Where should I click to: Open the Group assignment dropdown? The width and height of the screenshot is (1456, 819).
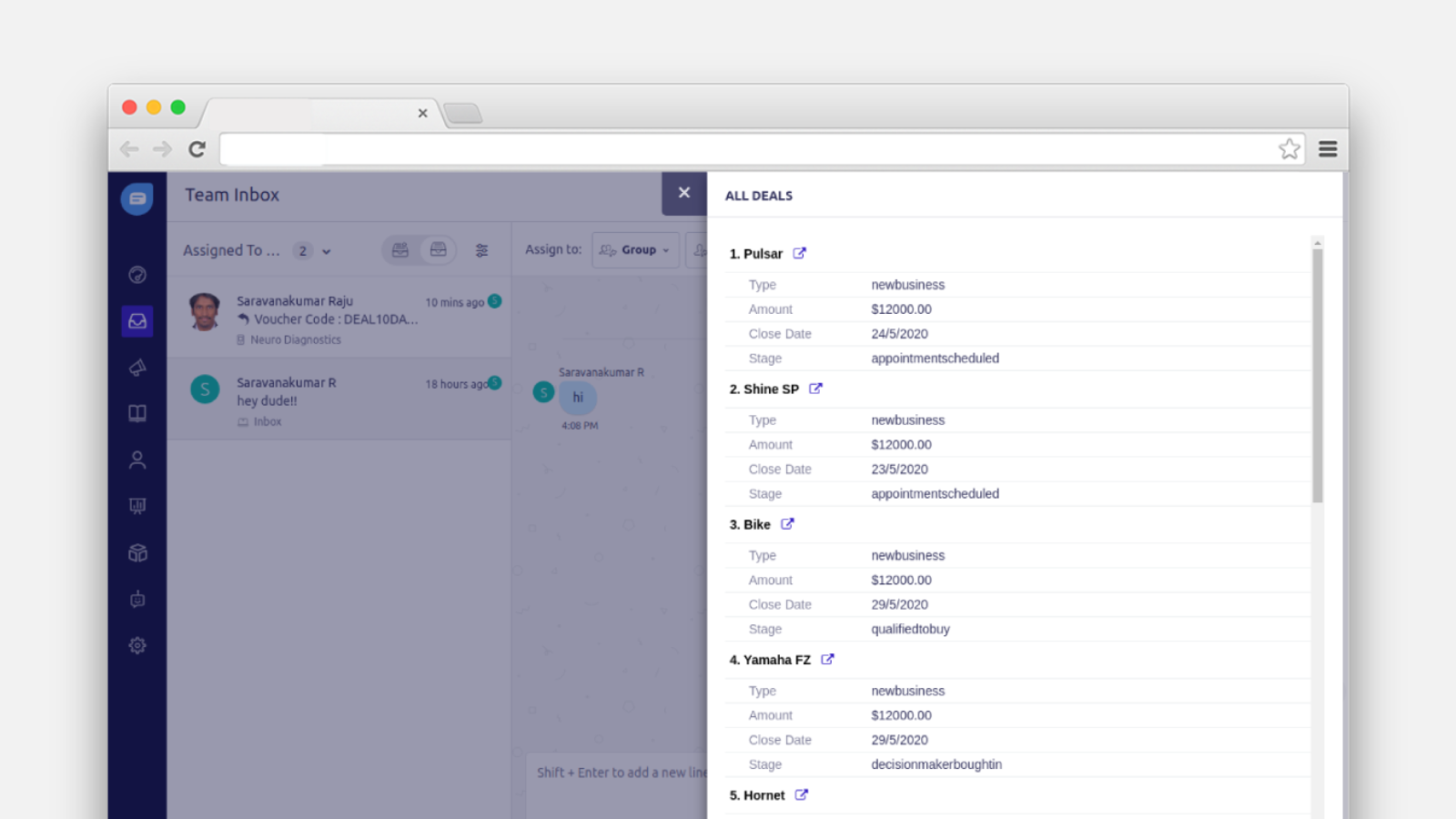pos(635,250)
